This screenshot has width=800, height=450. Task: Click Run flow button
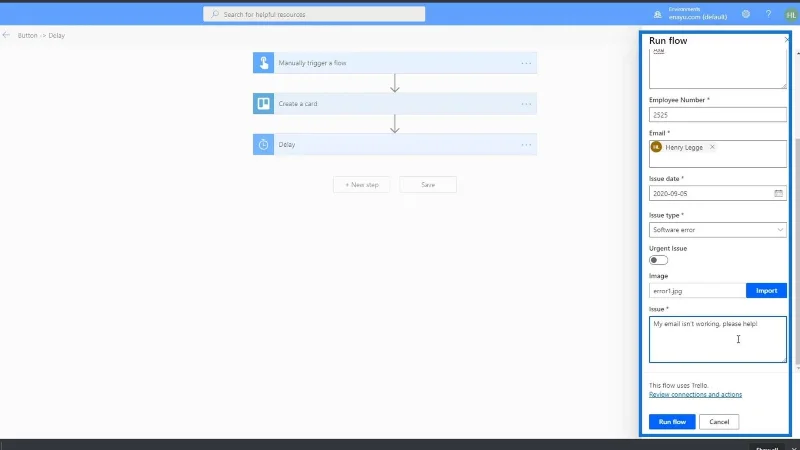(672, 422)
